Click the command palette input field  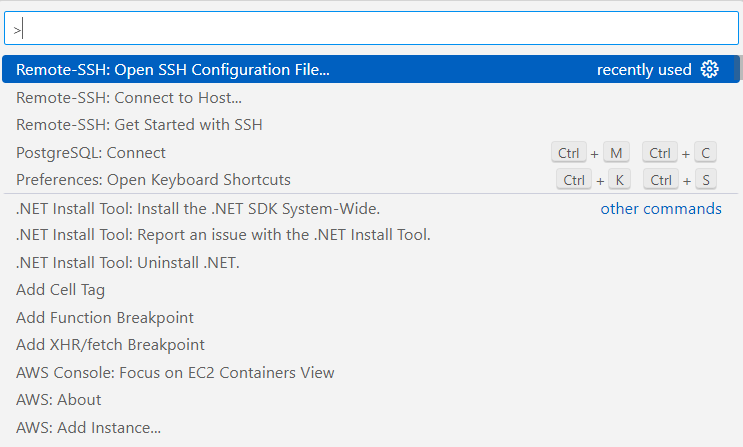tap(371, 28)
